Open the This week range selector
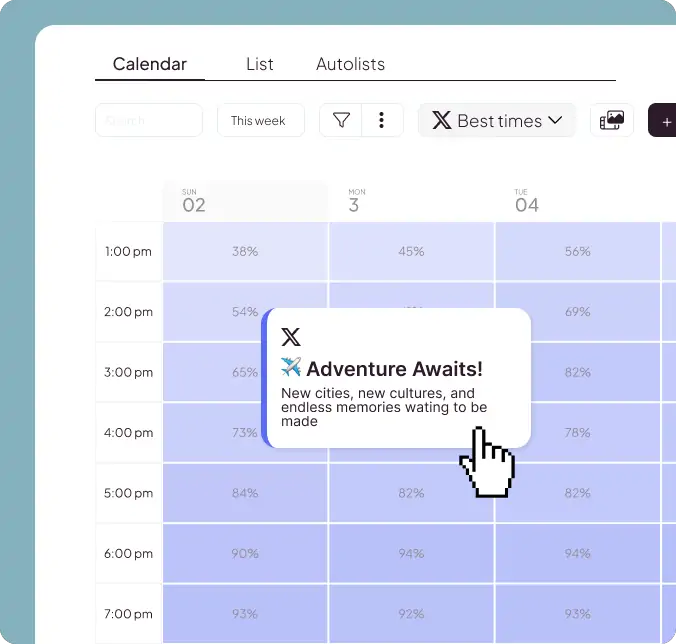Image resolution: width=676 pixels, height=644 pixels. pyautogui.click(x=258, y=121)
